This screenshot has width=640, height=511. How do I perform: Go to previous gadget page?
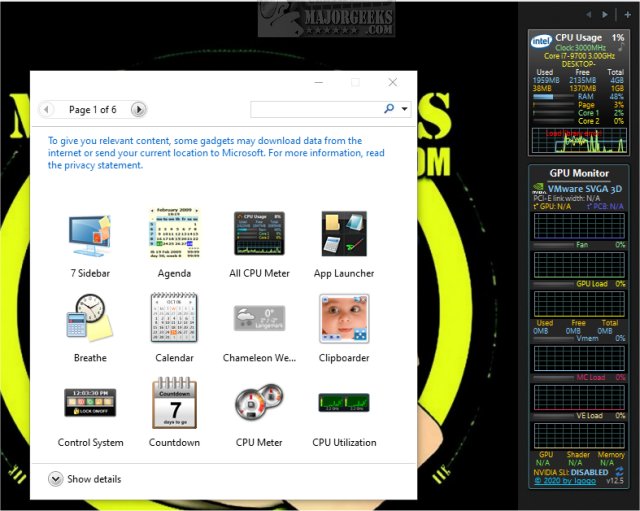47,109
